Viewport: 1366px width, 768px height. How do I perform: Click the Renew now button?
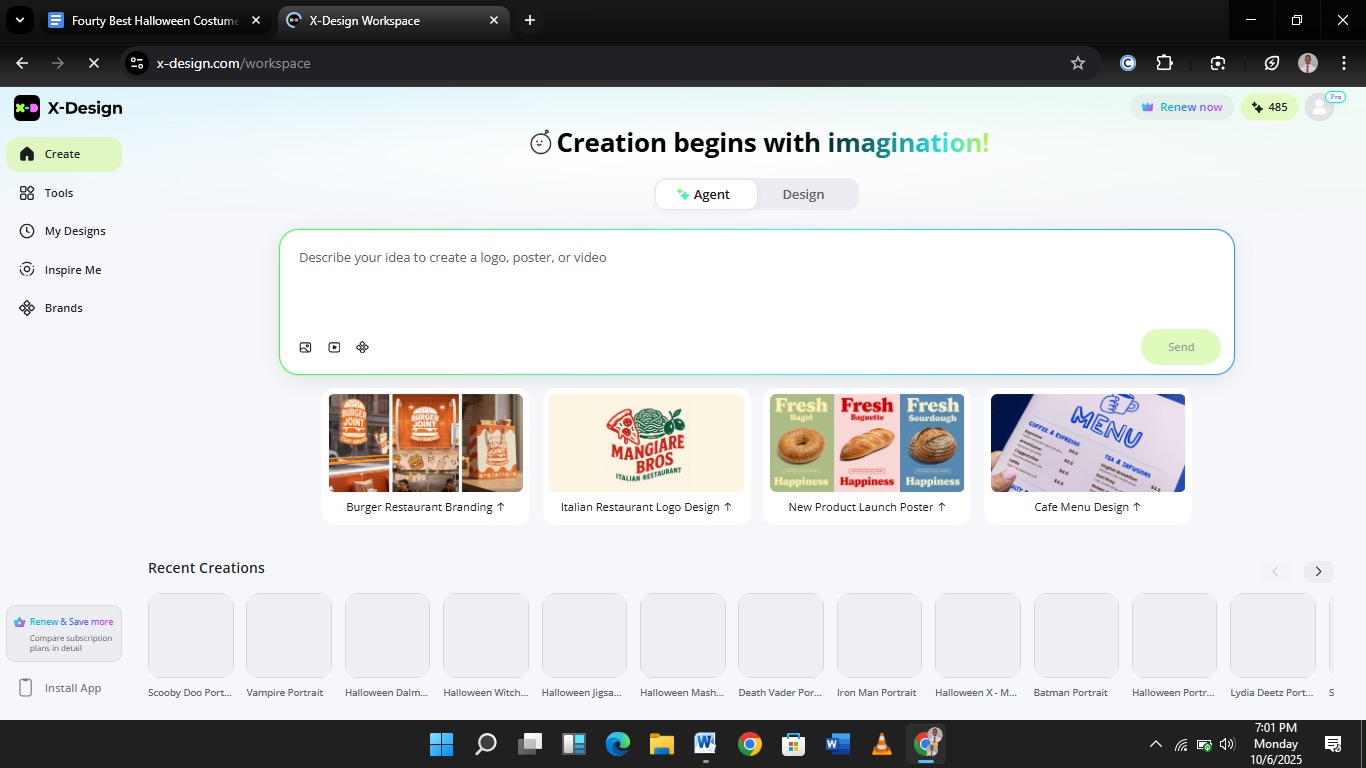(1181, 107)
